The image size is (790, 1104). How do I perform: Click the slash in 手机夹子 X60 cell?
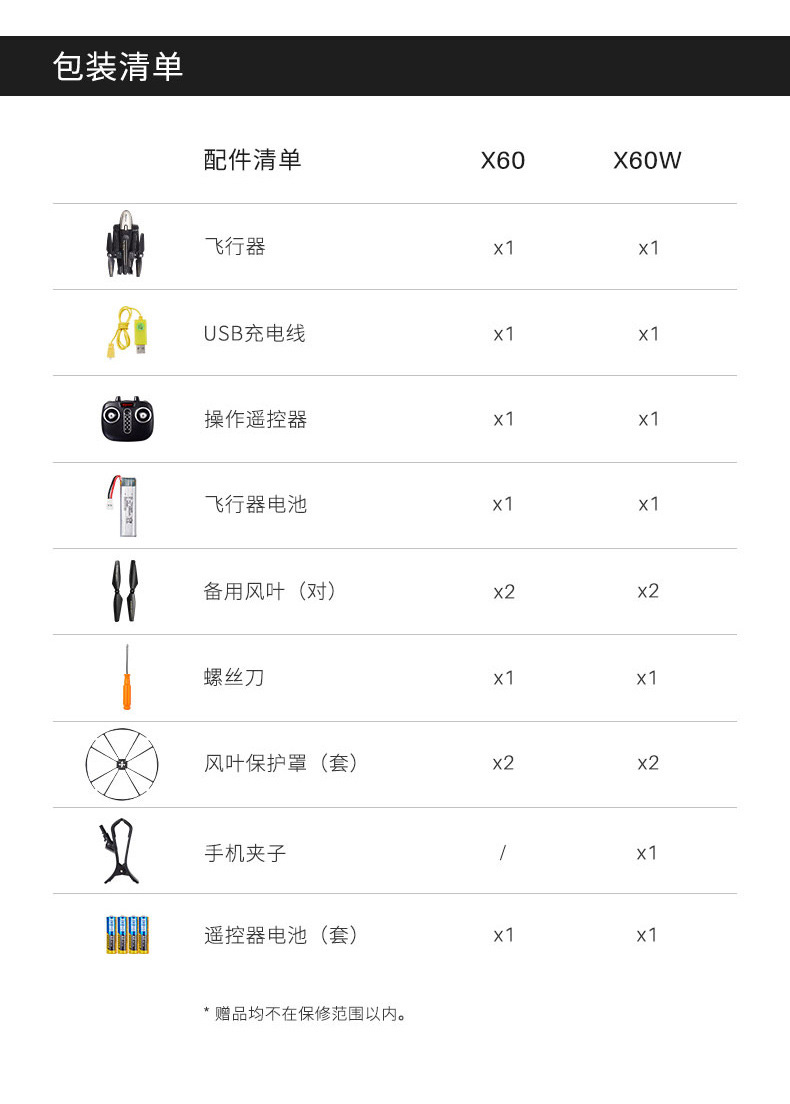pyautogui.click(x=502, y=853)
